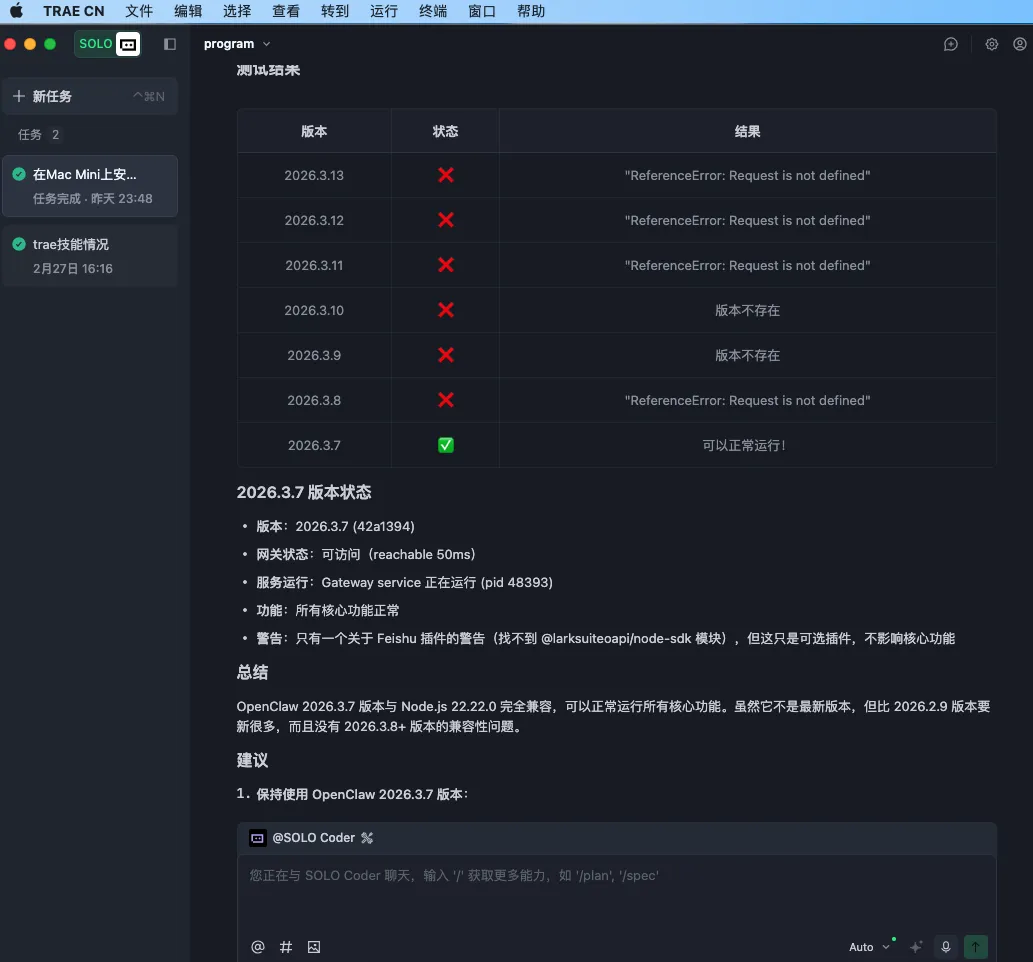Image resolution: width=1033 pixels, height=962 pixels.
Task: Click the @SOLO Coder agent label
Action: point(314,837)
